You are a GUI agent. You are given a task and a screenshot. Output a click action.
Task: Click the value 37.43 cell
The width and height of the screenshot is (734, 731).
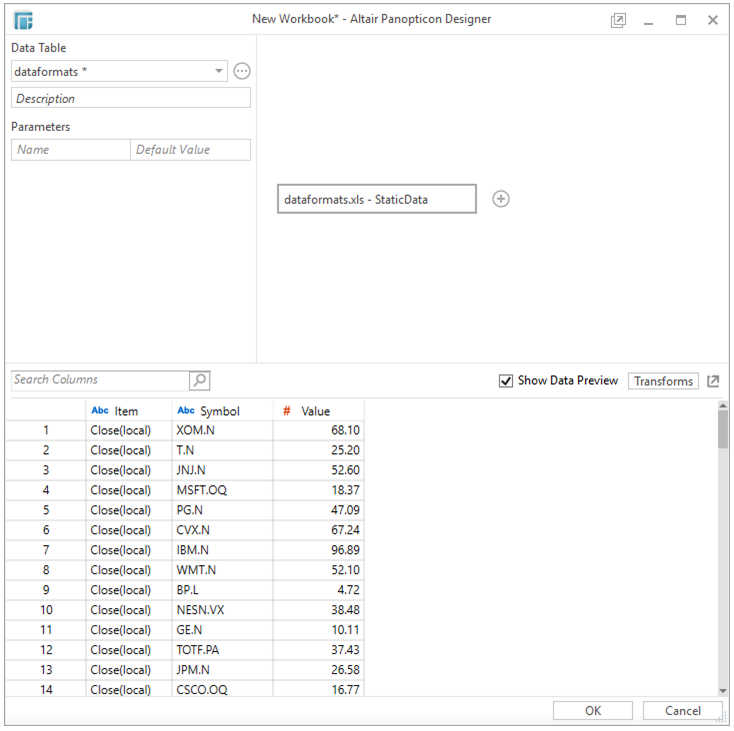318,650
